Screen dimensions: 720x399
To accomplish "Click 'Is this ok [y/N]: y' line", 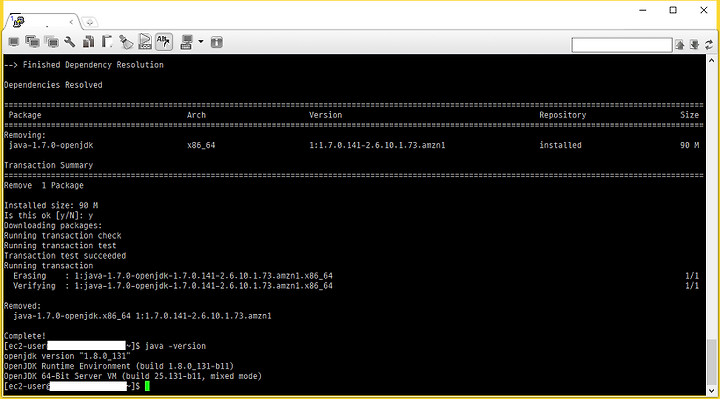I will tap(48, 215).
